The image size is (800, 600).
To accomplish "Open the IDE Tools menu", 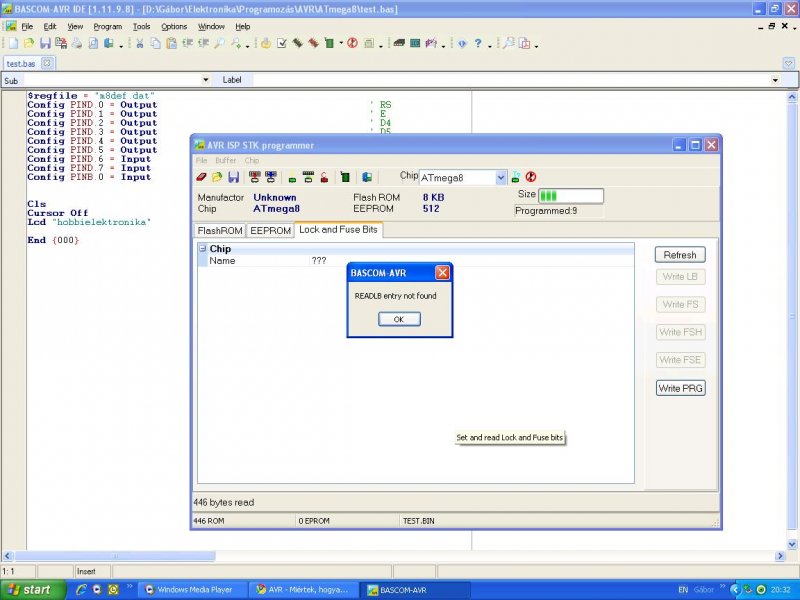I will point(141,27).
